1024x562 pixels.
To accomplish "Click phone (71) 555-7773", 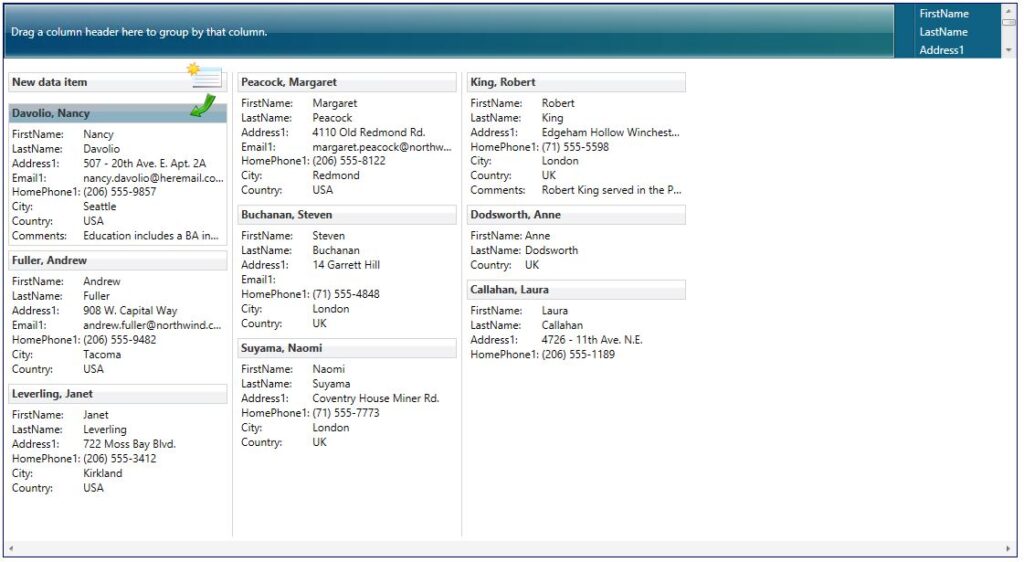I will pos(346,413).
